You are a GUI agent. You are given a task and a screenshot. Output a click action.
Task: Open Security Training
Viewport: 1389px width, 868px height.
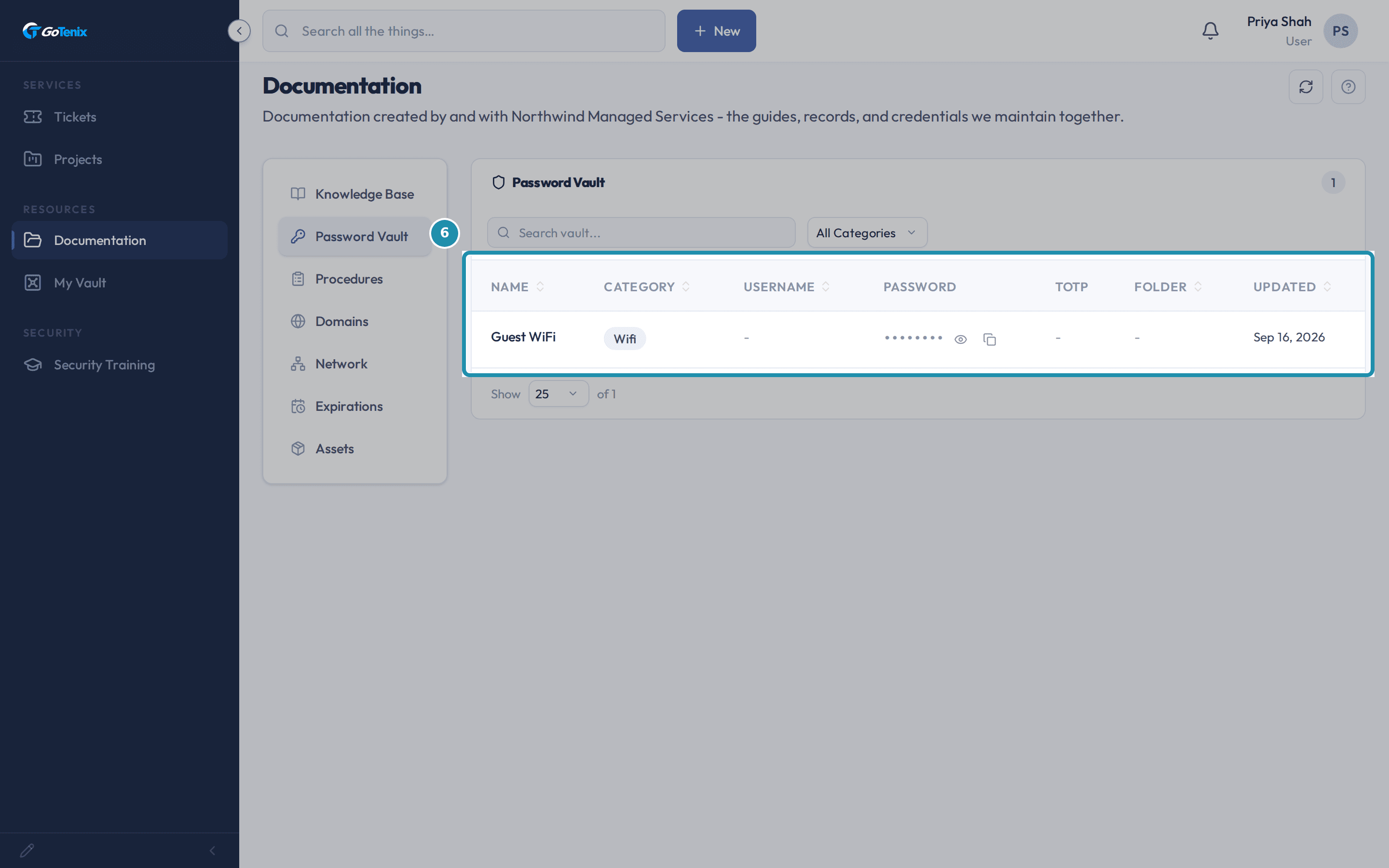[x=120, y=365]
